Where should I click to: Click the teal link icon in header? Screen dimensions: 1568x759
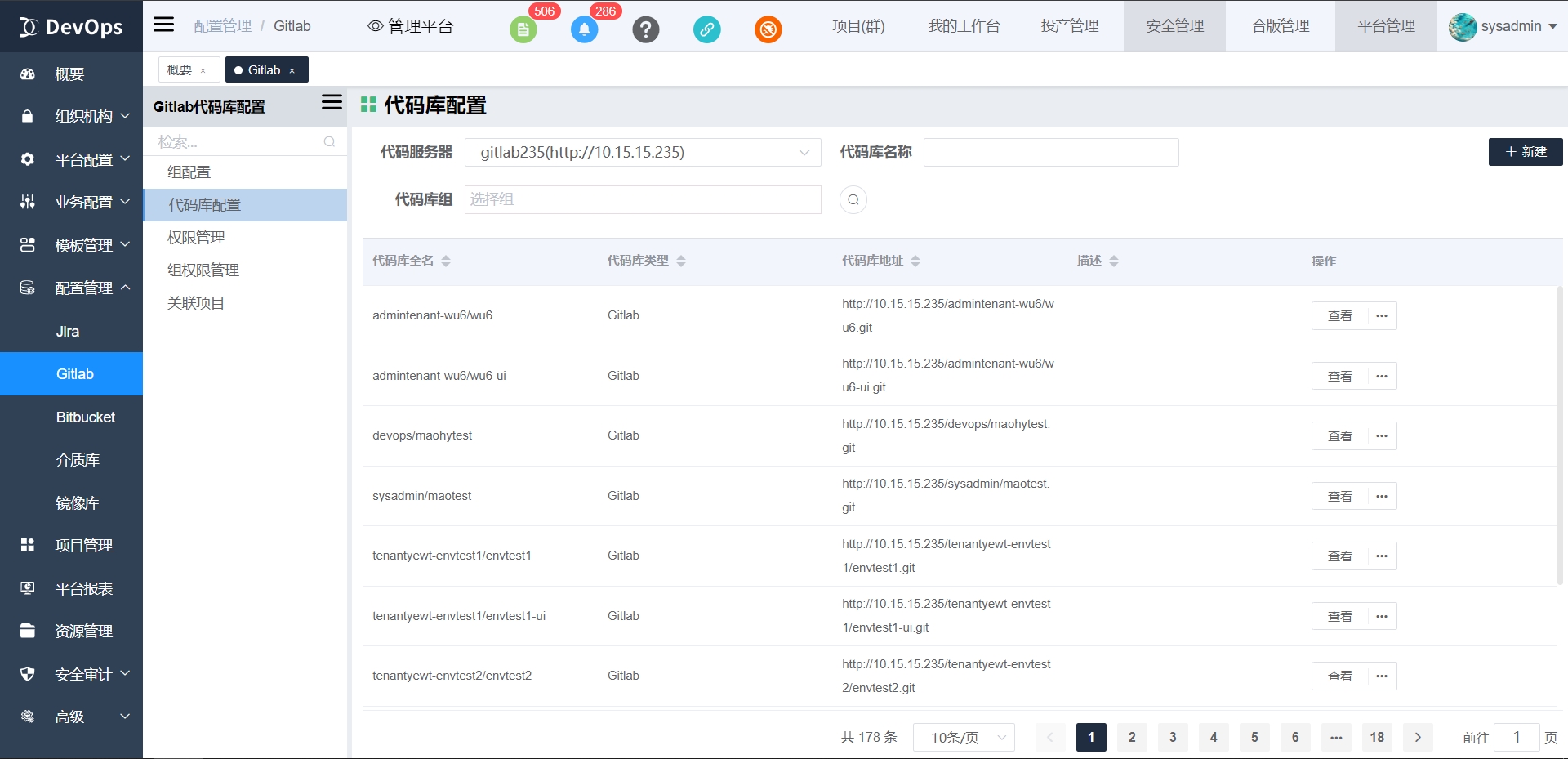[706, 30]
